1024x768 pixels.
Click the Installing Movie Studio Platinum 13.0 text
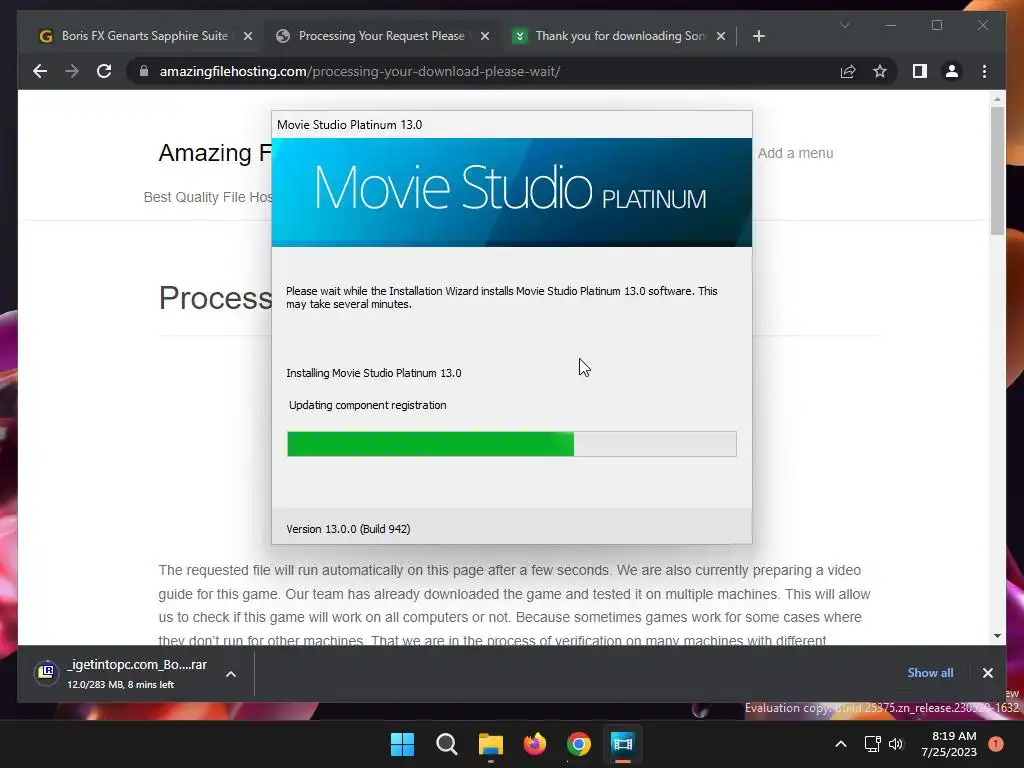pos(374,373)
